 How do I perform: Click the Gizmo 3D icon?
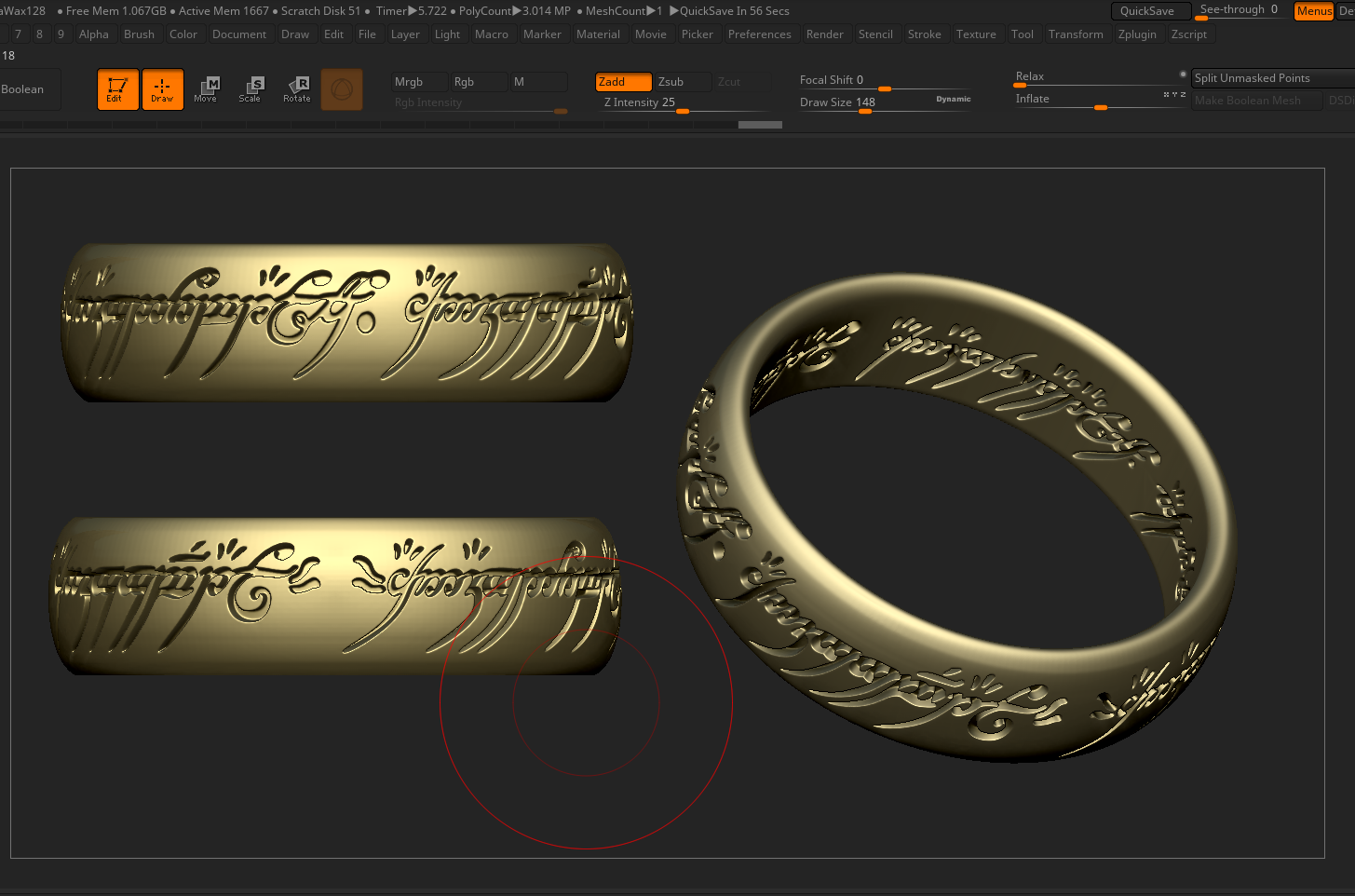[342, 89]
